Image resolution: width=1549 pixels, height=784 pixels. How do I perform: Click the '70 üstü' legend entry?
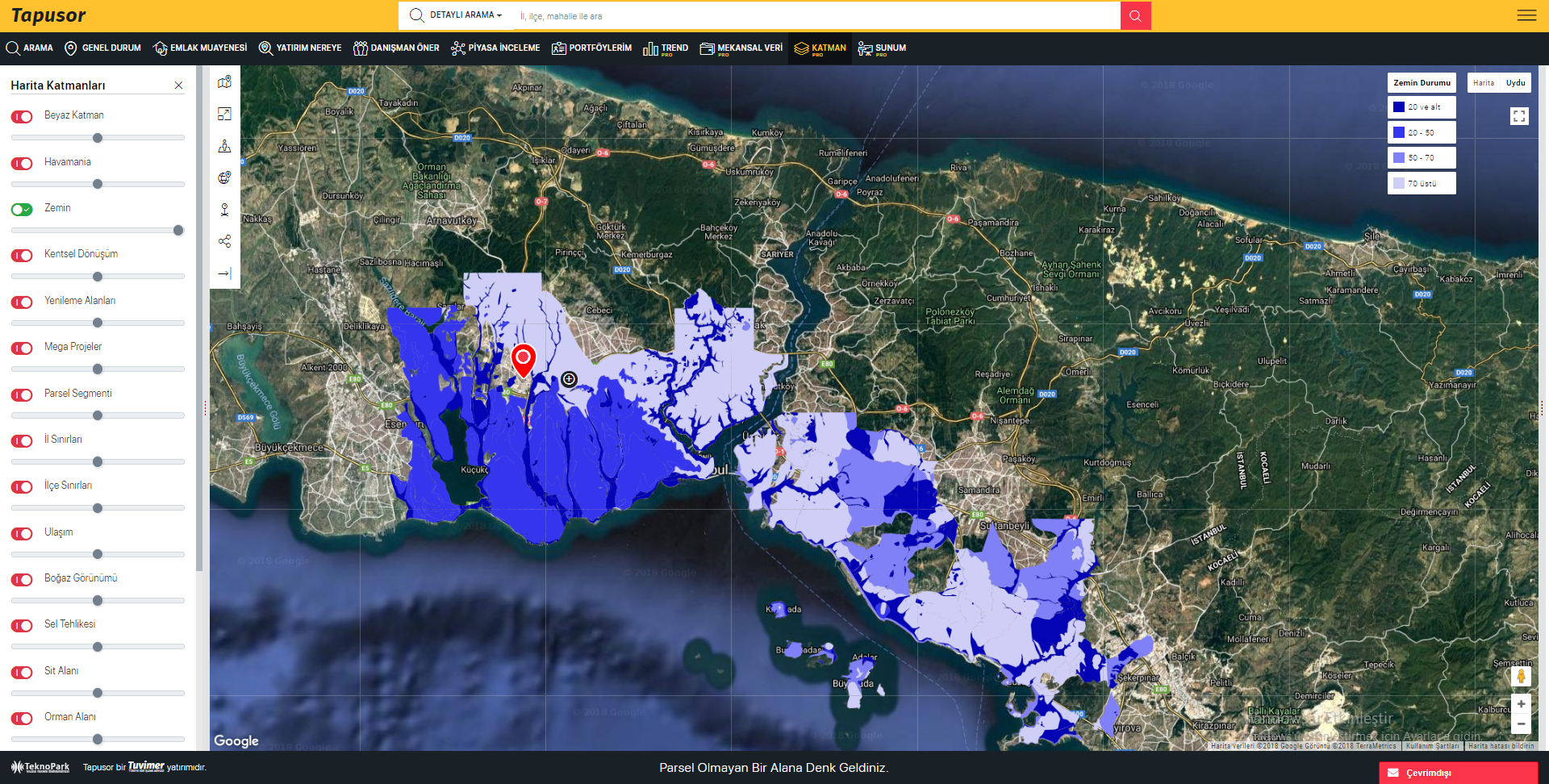point(1422,184)
